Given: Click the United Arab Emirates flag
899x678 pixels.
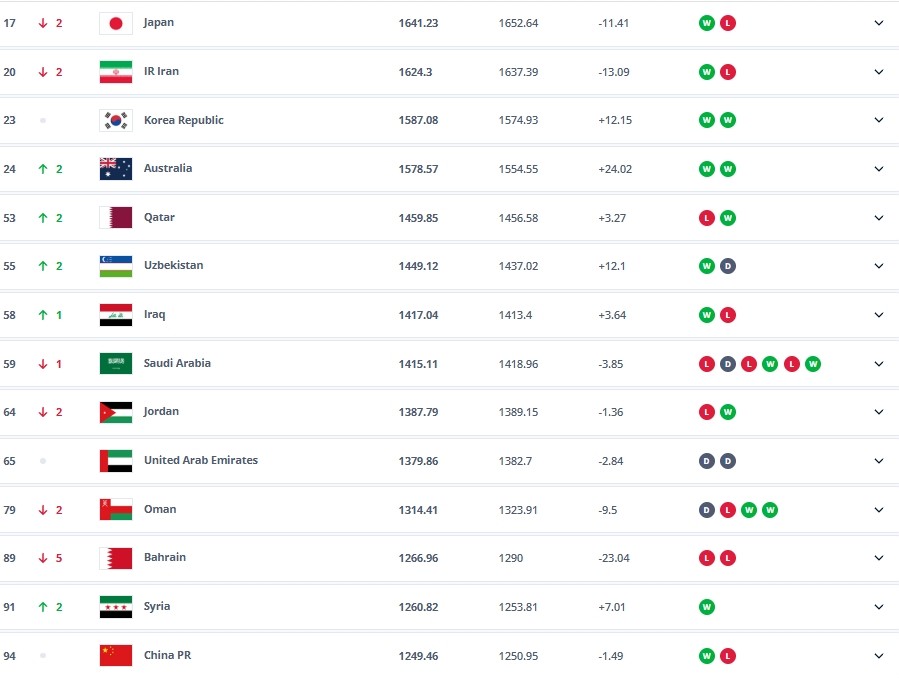Looking at the screenshot, I should click(x=116, y=461).
